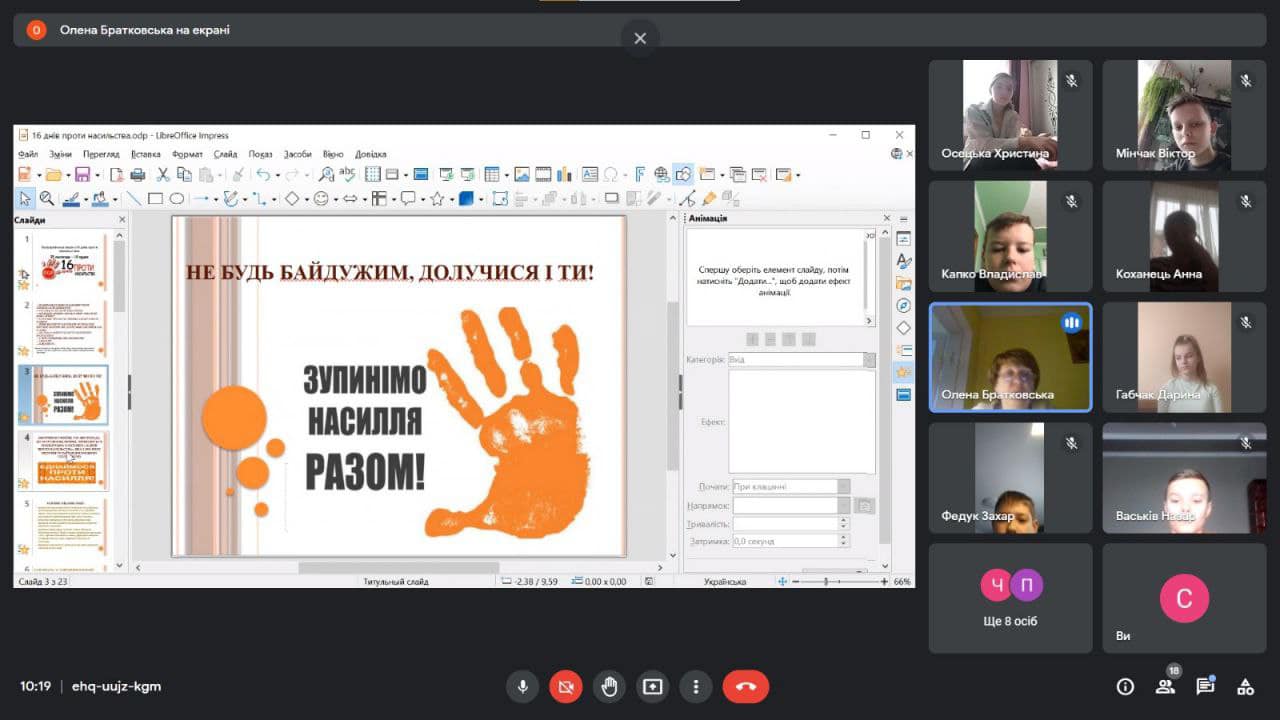Image resolution: width=1280 pixels, height=720 pixels.
Task: Click the Ще 8 осіб participants tile
Action: coord(1010,598)
